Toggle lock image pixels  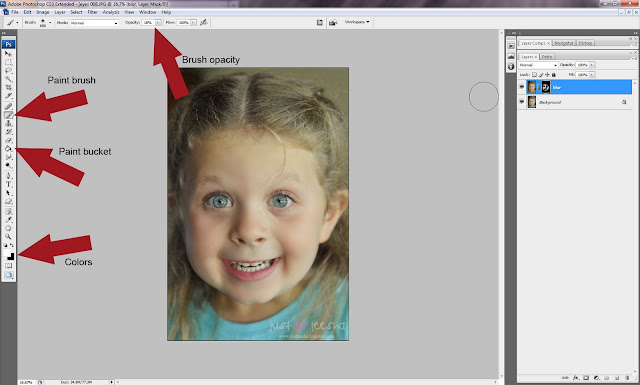click(x=541, y=75)
